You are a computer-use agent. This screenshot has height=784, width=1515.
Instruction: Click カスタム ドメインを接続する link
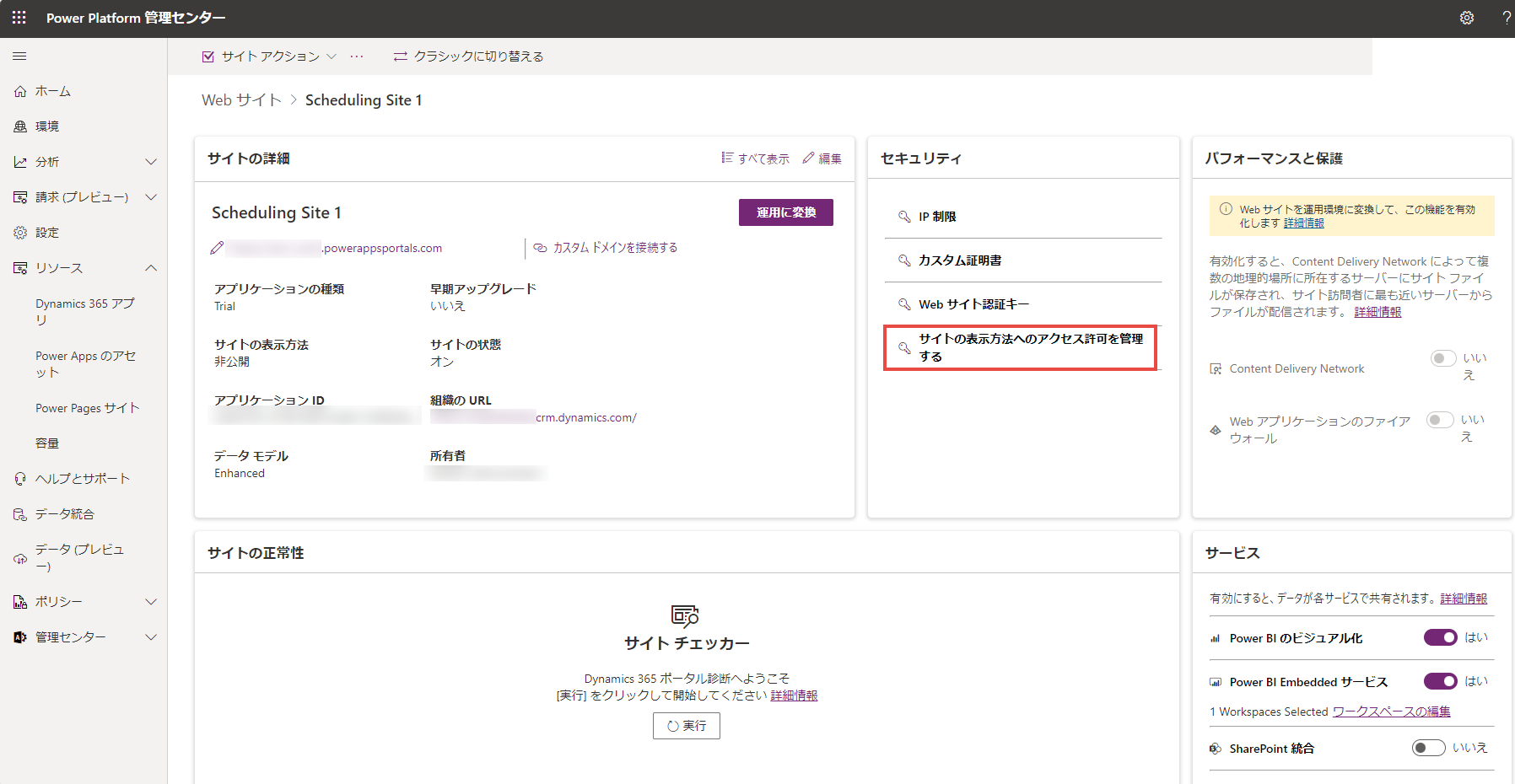click(x=615, y=248)
